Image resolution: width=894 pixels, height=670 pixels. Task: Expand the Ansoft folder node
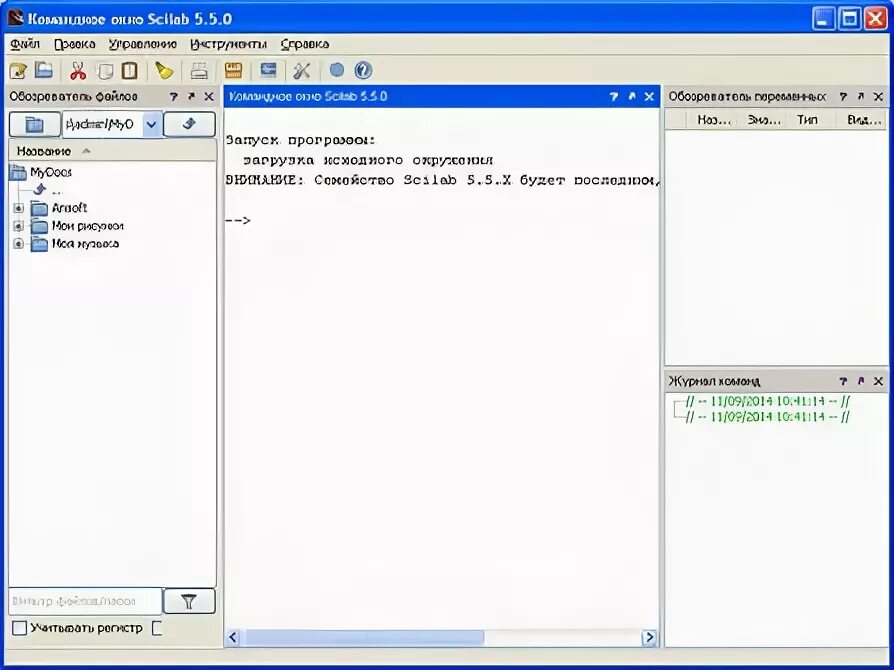tap(18, 208)
